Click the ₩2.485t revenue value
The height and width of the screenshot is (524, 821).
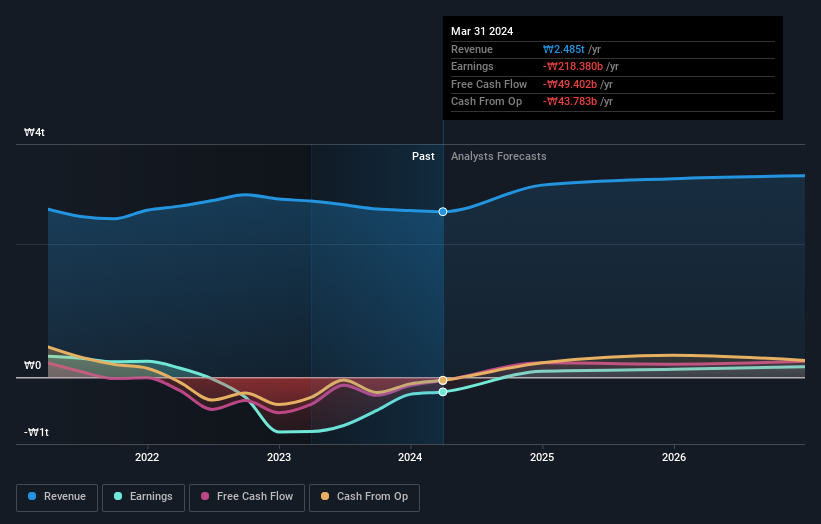pyautogui.click(x=563, y=49)
